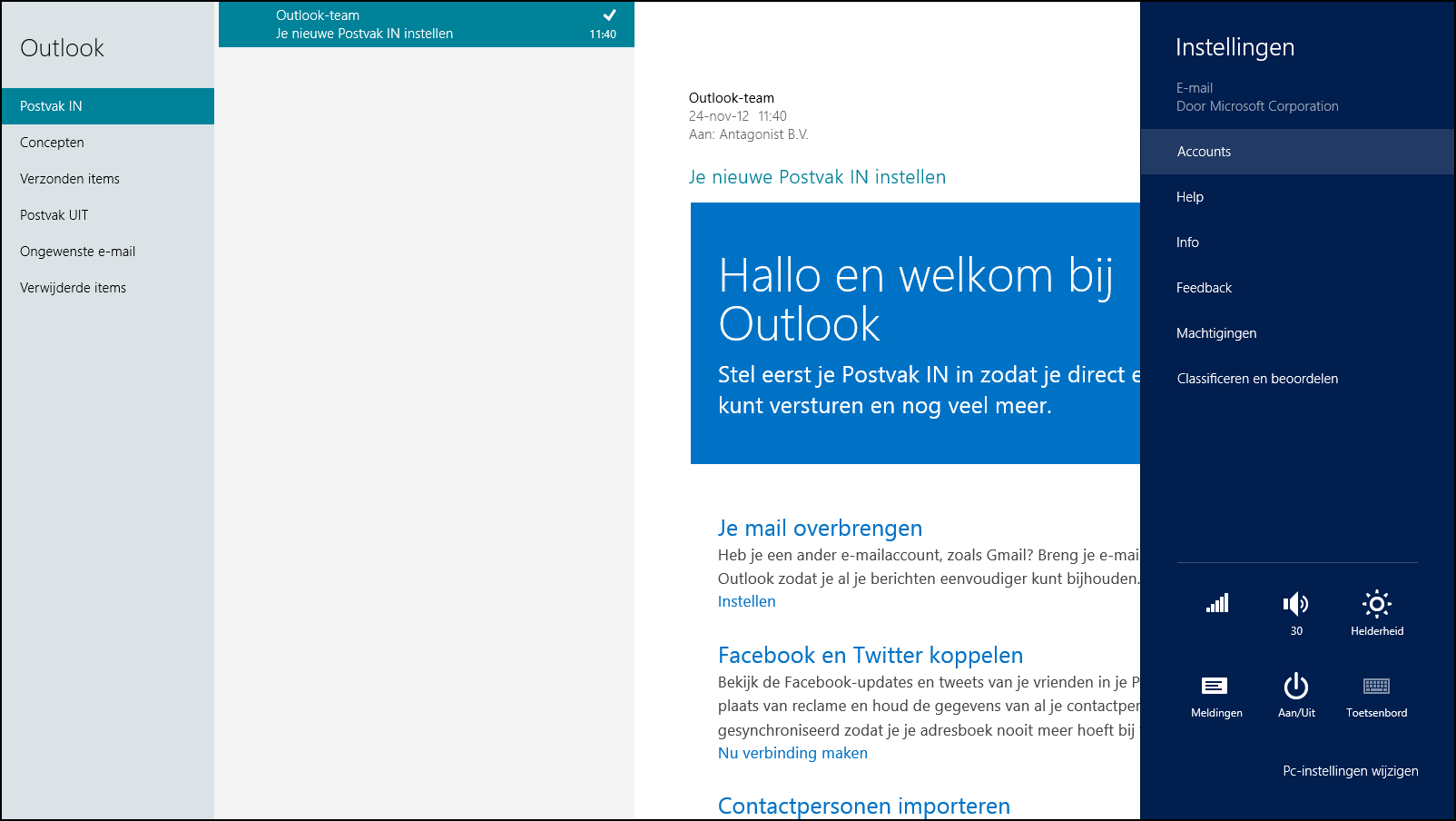
Task: Open the Aan/Uit power icon
Action: [x=1296, y=686]
